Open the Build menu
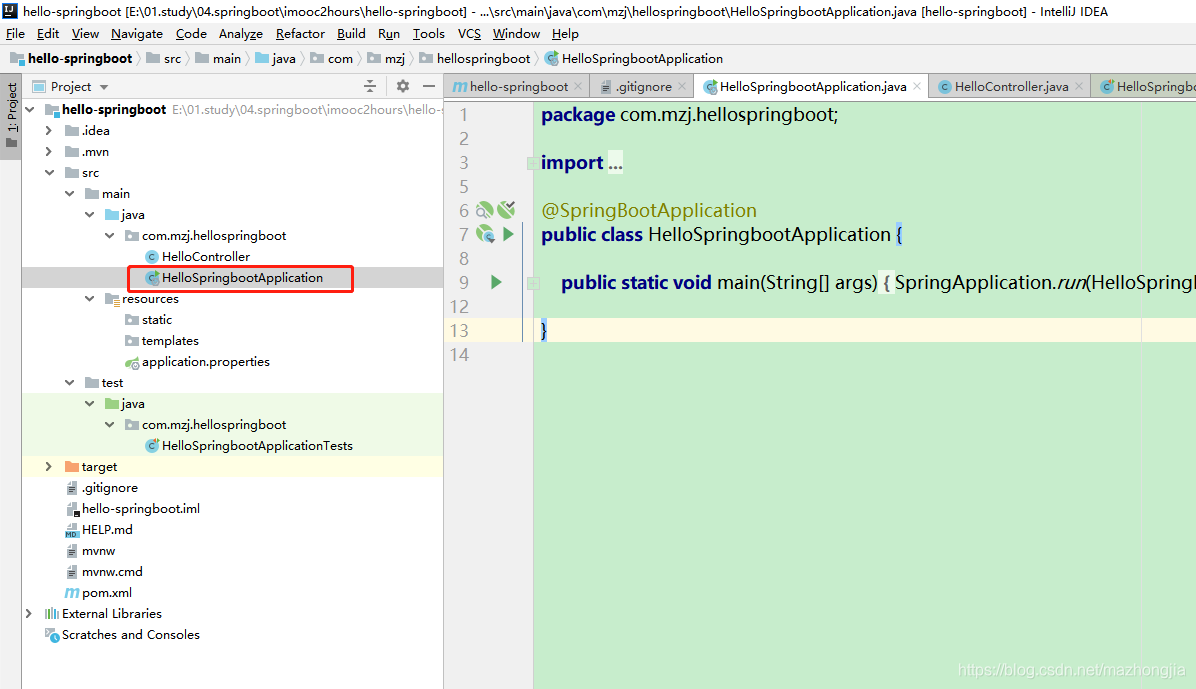This screenshot has height=689, width=1196. (351, 34)
